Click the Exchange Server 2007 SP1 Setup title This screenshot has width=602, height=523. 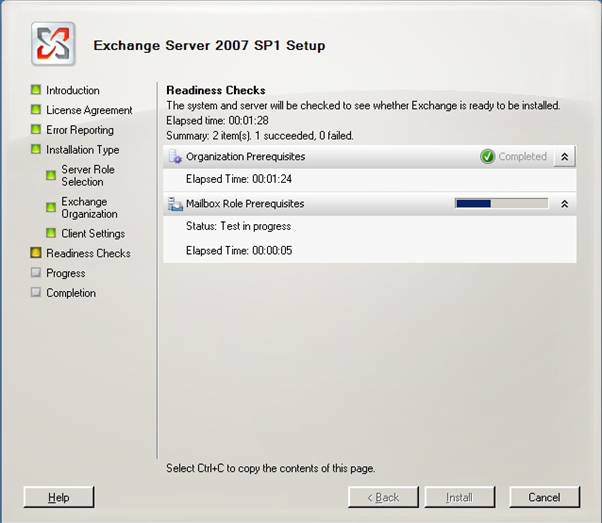click(x=209, y=45)
